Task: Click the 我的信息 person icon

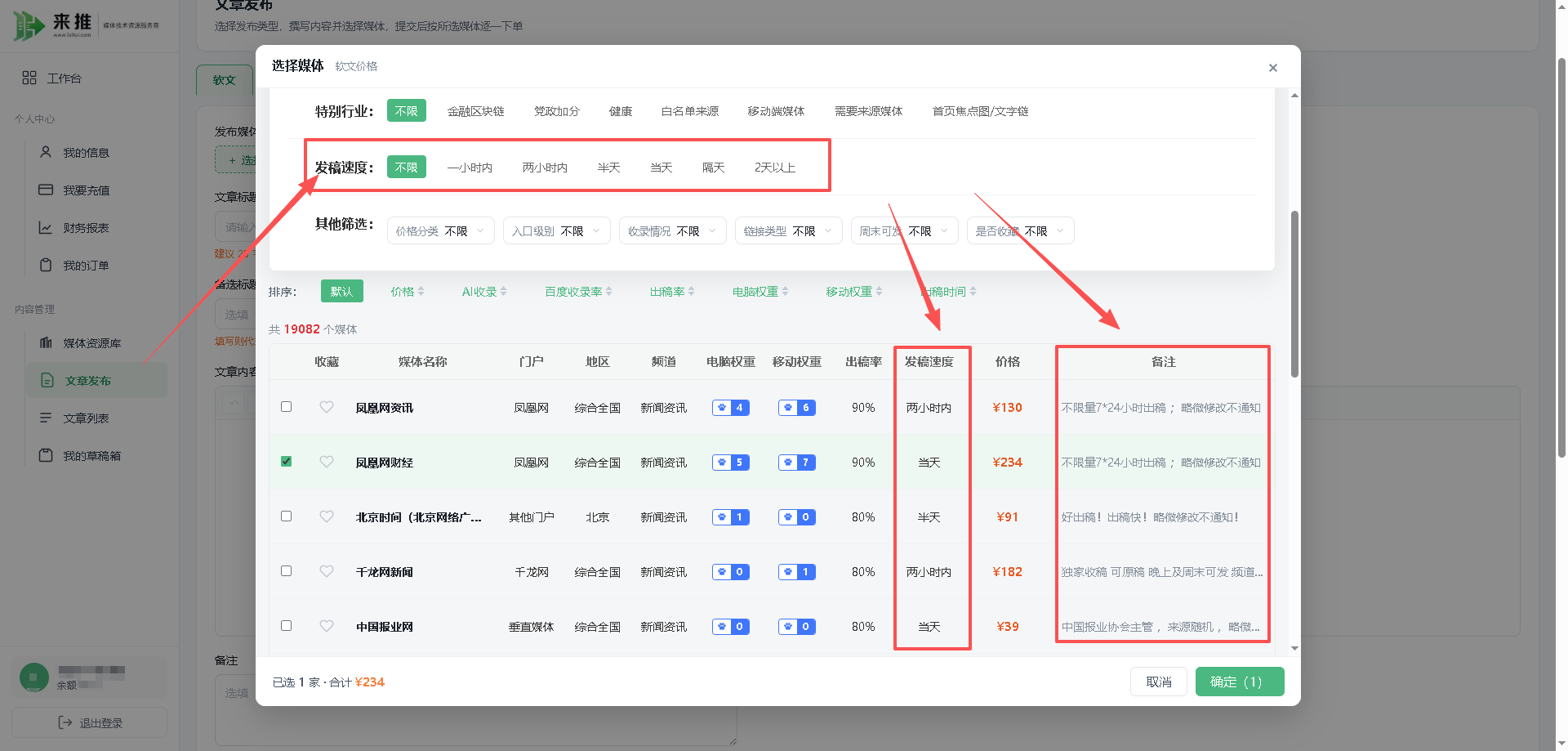Action: [x=46, y=152]
